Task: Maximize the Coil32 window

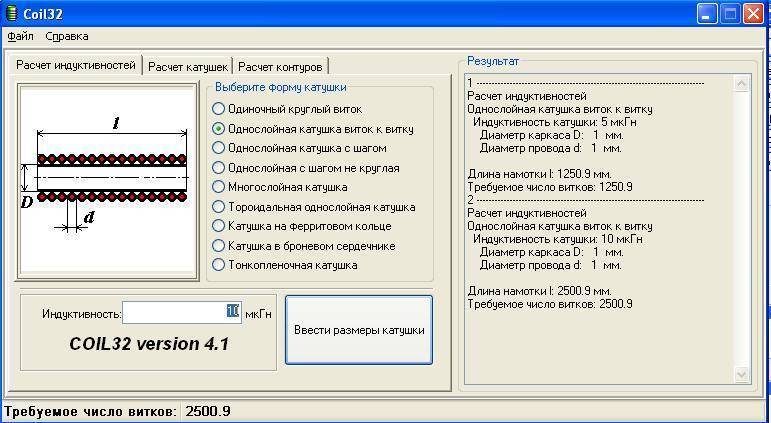Action: click(x=730, y=14)
